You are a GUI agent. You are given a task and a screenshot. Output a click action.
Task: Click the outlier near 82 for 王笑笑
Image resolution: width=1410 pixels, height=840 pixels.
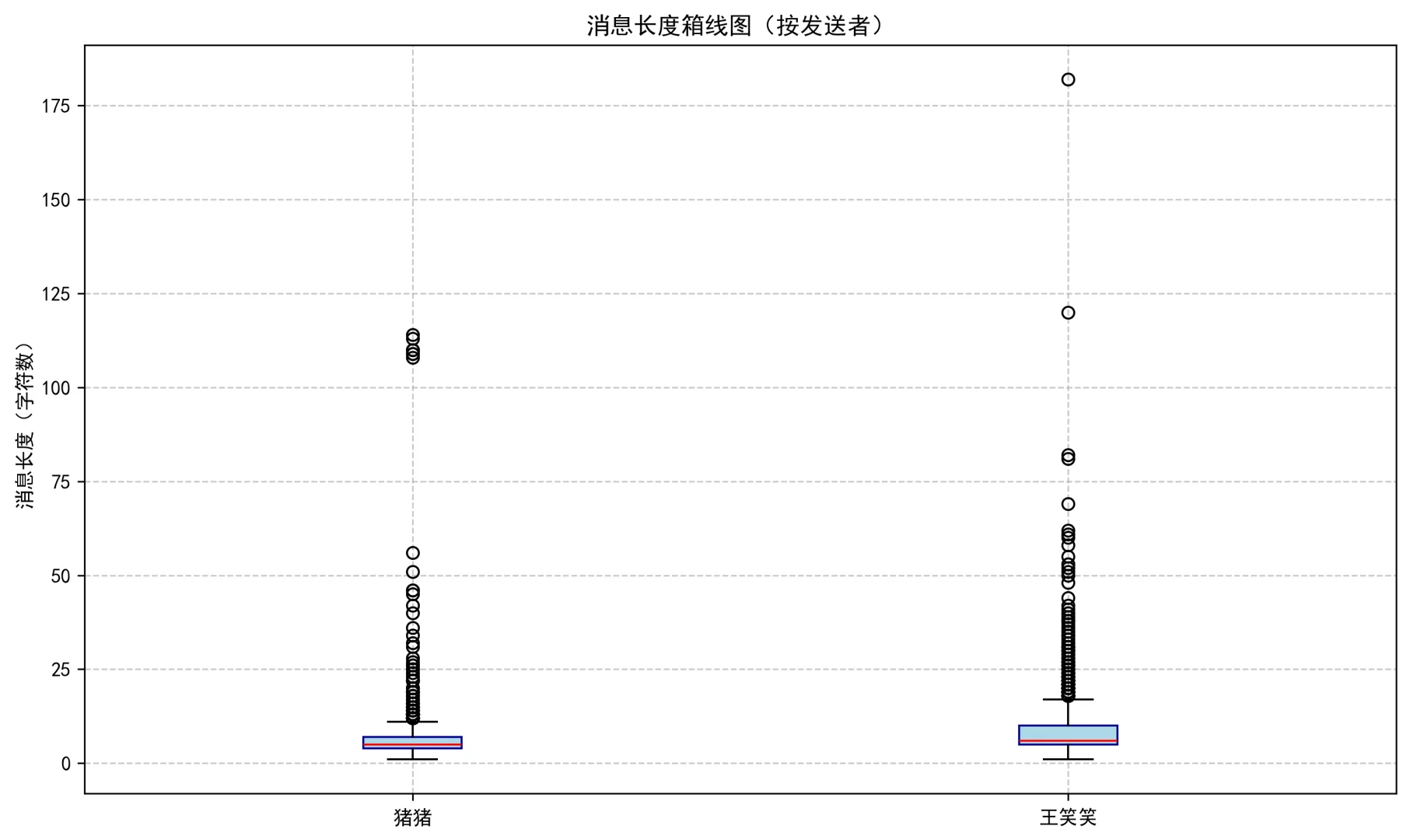[1066, 456]
